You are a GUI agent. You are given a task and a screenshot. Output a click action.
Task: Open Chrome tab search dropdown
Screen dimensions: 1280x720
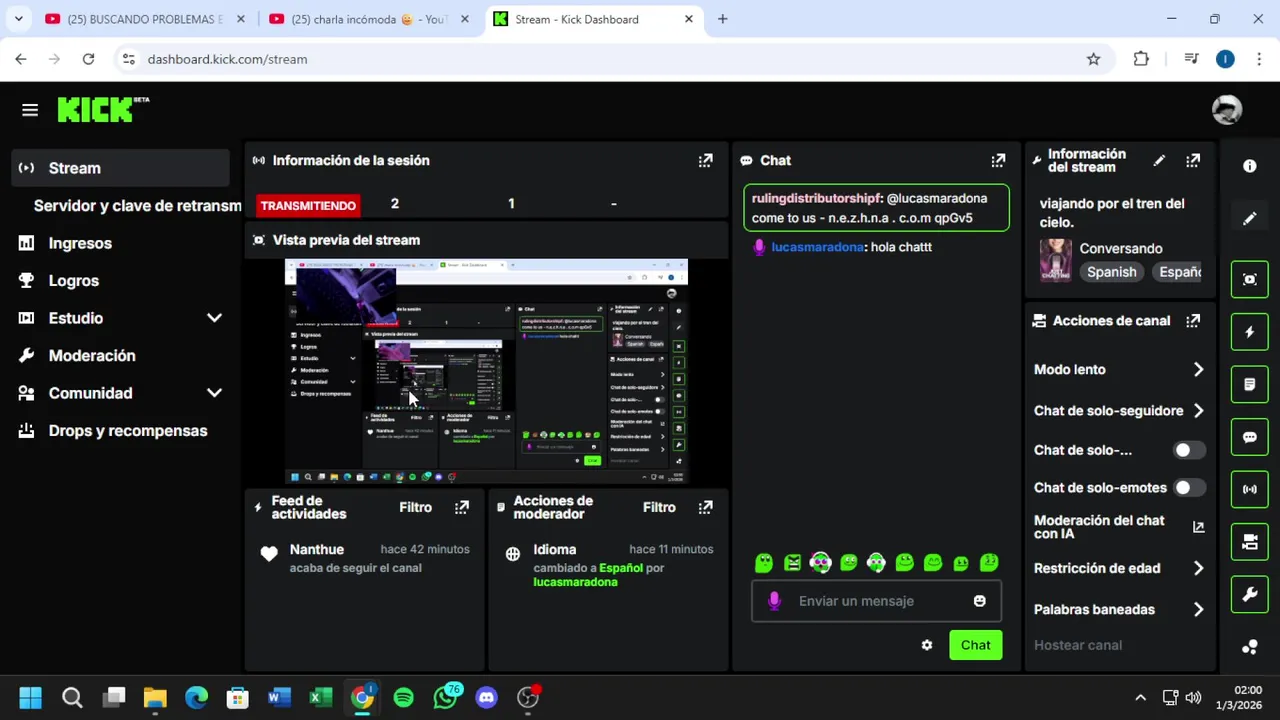click(x=18, y=19)
